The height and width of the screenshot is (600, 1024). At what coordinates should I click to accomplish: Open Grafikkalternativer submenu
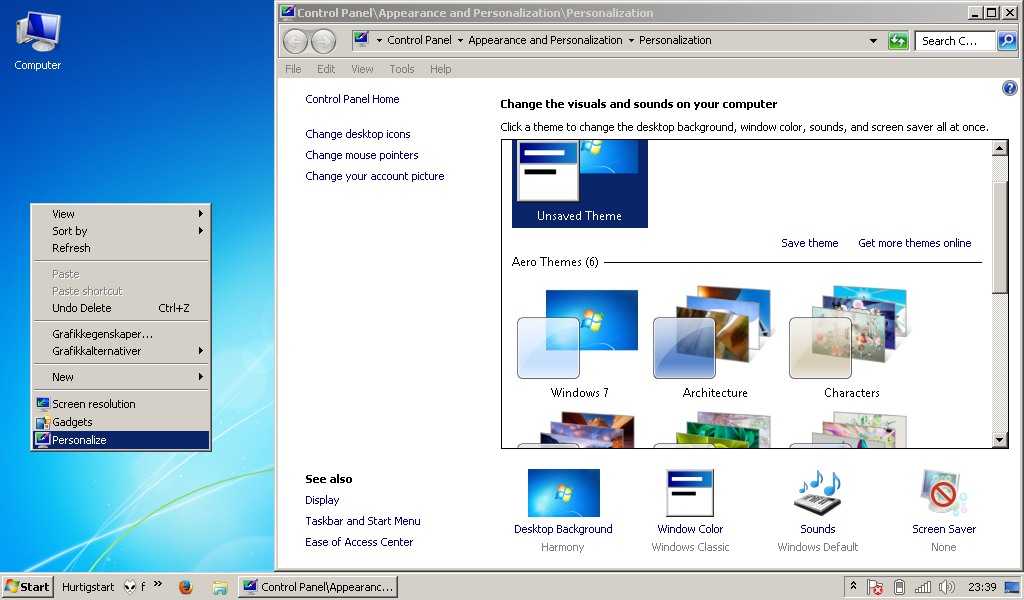tap(121, 351)
